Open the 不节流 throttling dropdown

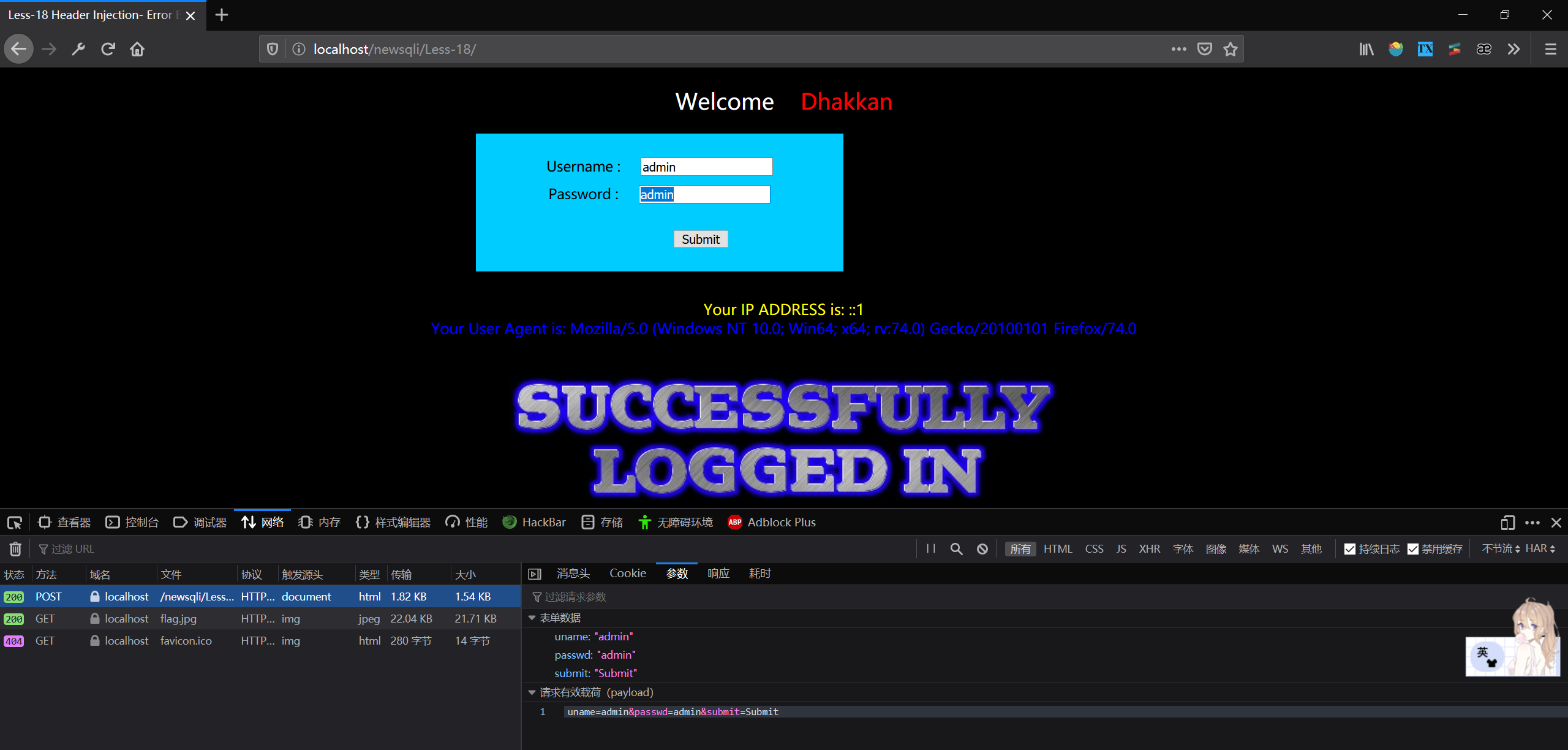tap(1500, 549)
